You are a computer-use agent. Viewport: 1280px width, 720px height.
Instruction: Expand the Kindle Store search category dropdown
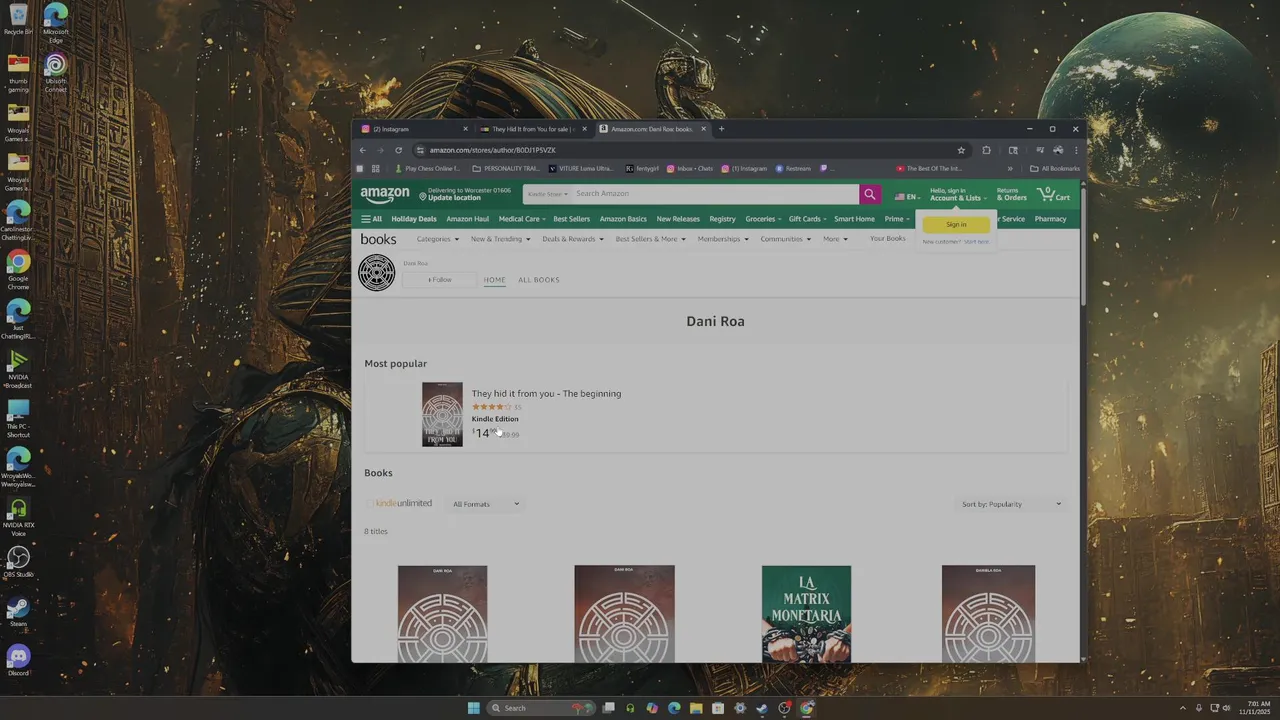tap(548, 194)
